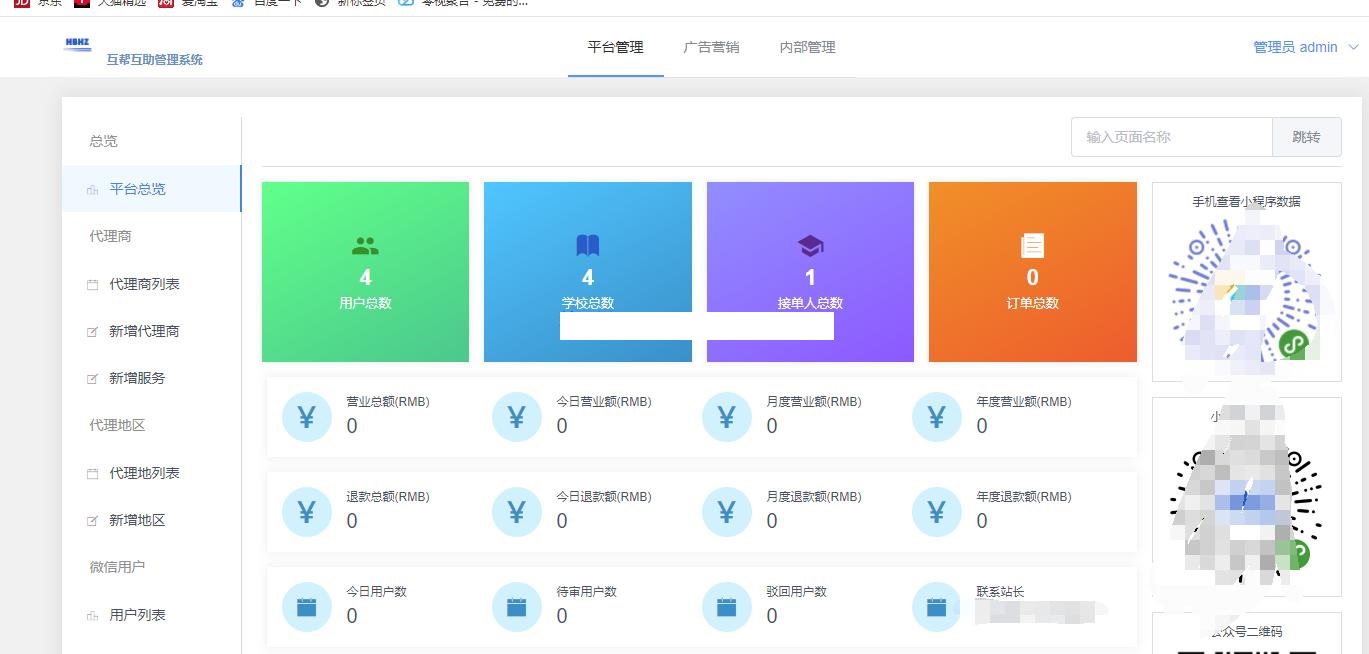The height and width of the screenshot is (654, 1369).
Task: Click the yen icon next to 营业总额
Action: pyautogui.click(x=306, y=417)
